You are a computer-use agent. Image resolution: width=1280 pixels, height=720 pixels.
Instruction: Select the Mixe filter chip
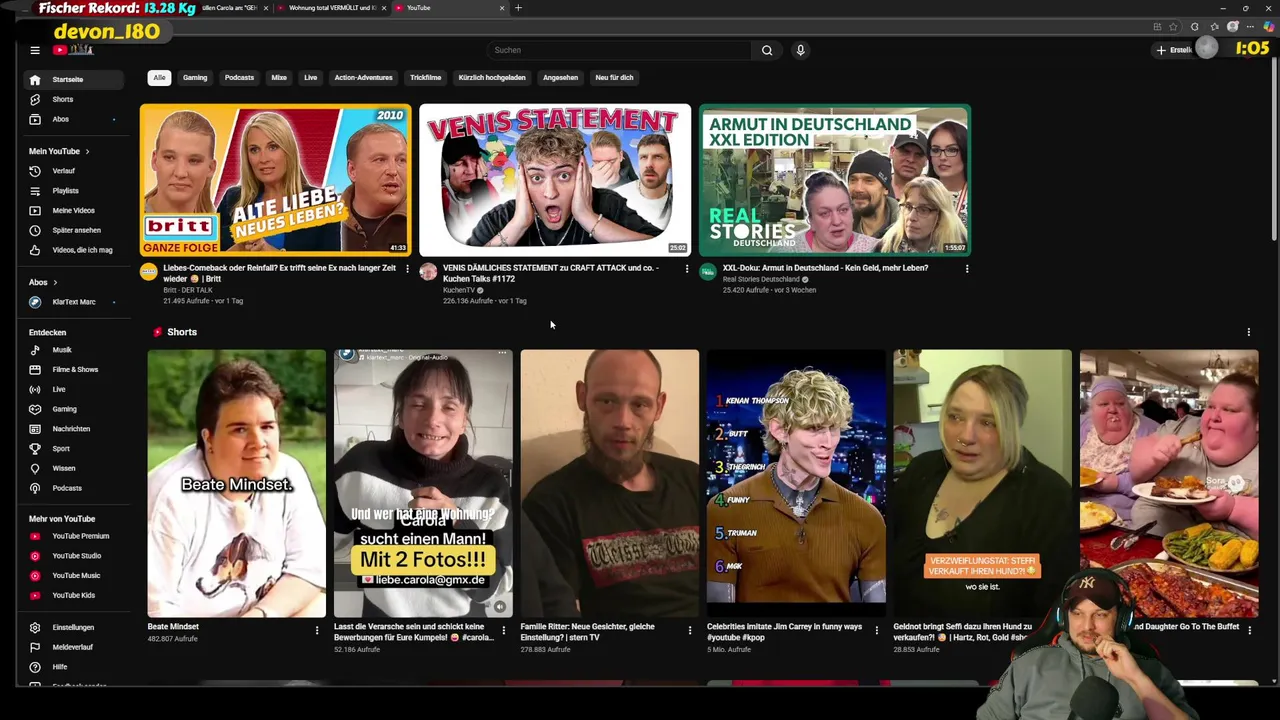[279, 77]
